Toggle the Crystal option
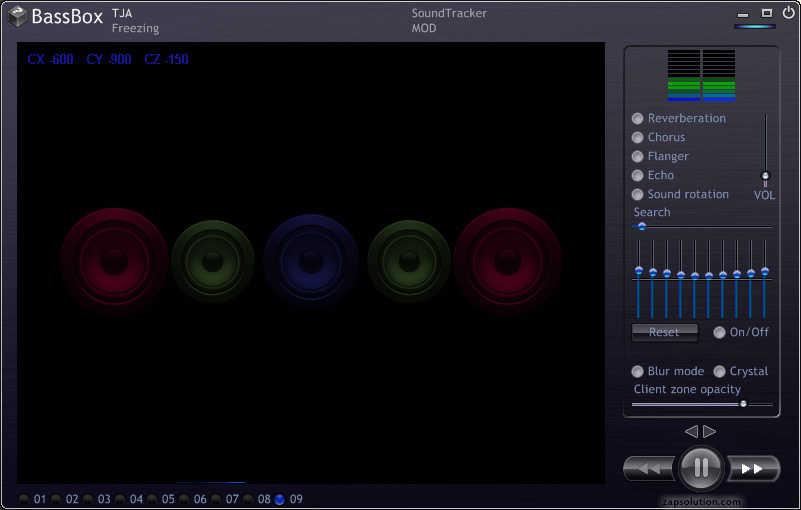The height and width of the screenshot is (510, 801). (719, 372)
